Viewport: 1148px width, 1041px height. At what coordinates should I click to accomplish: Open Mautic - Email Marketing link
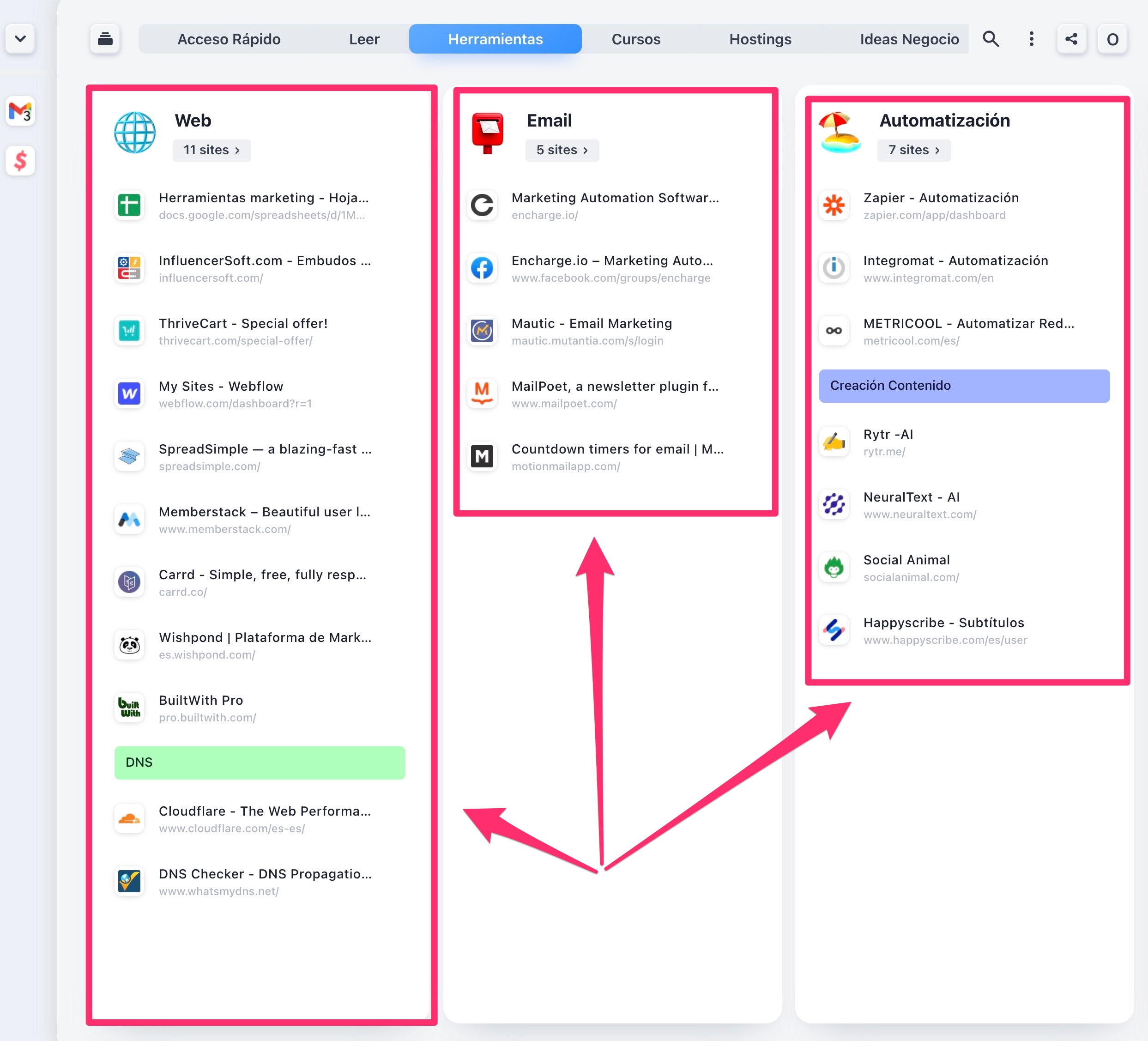(x=592, y=323)
